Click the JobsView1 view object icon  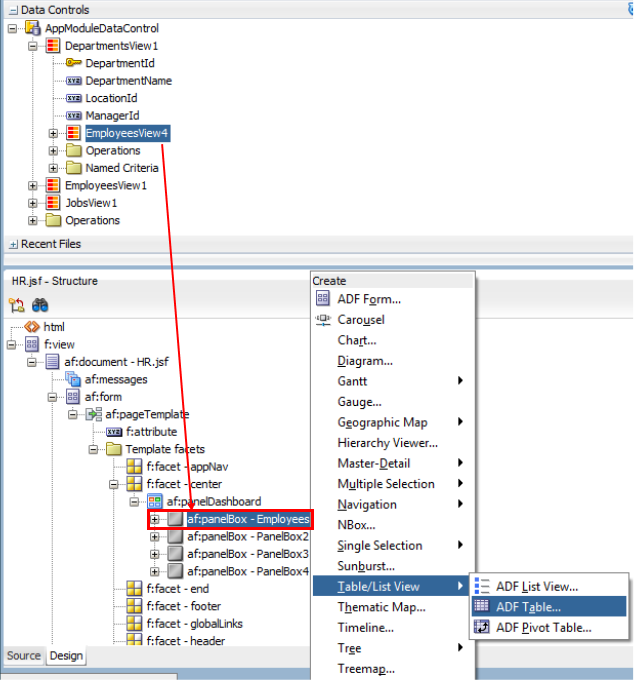pos(53,203)
